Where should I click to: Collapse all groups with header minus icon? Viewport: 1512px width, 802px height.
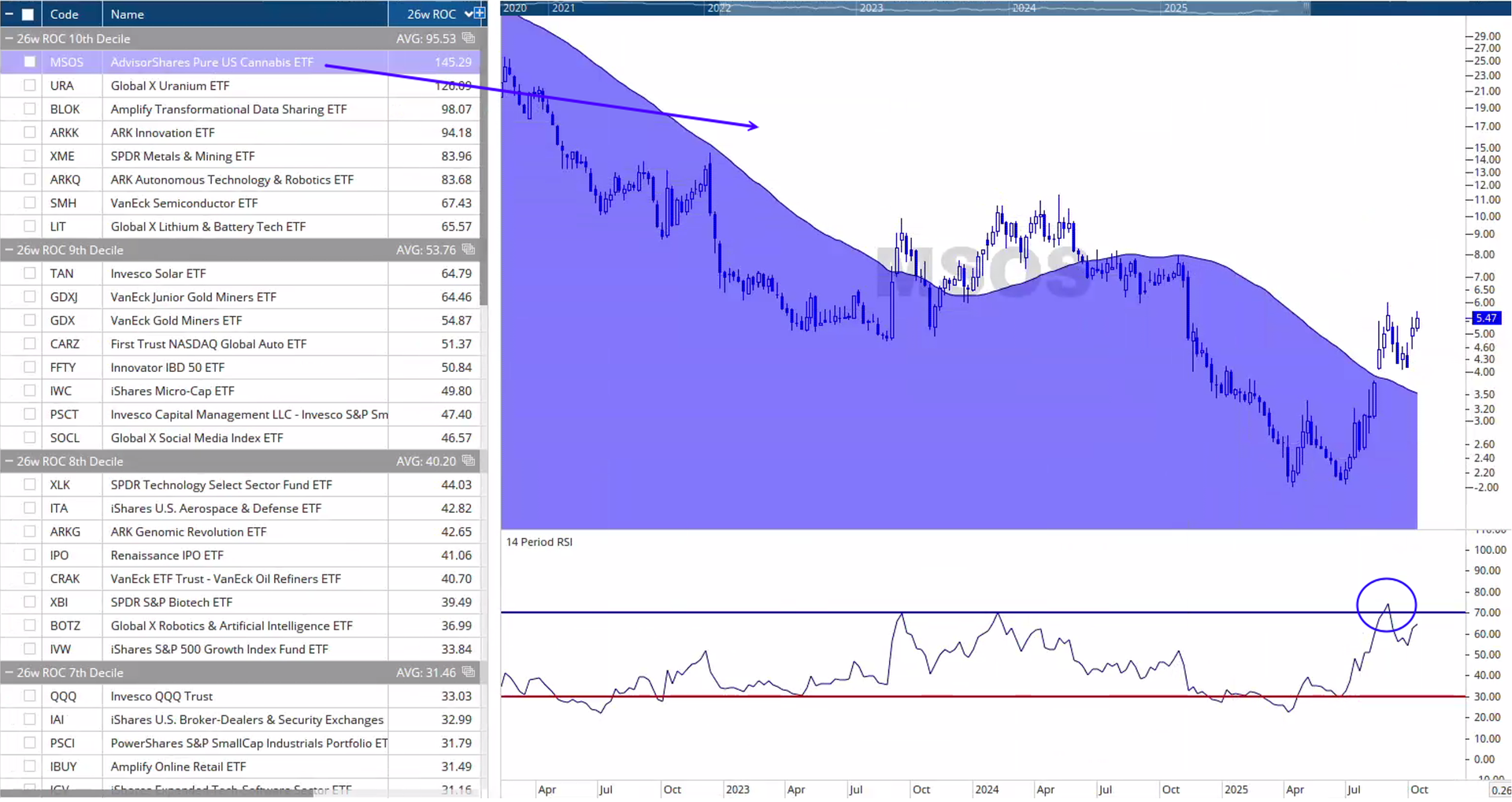[x=9, y=14]
